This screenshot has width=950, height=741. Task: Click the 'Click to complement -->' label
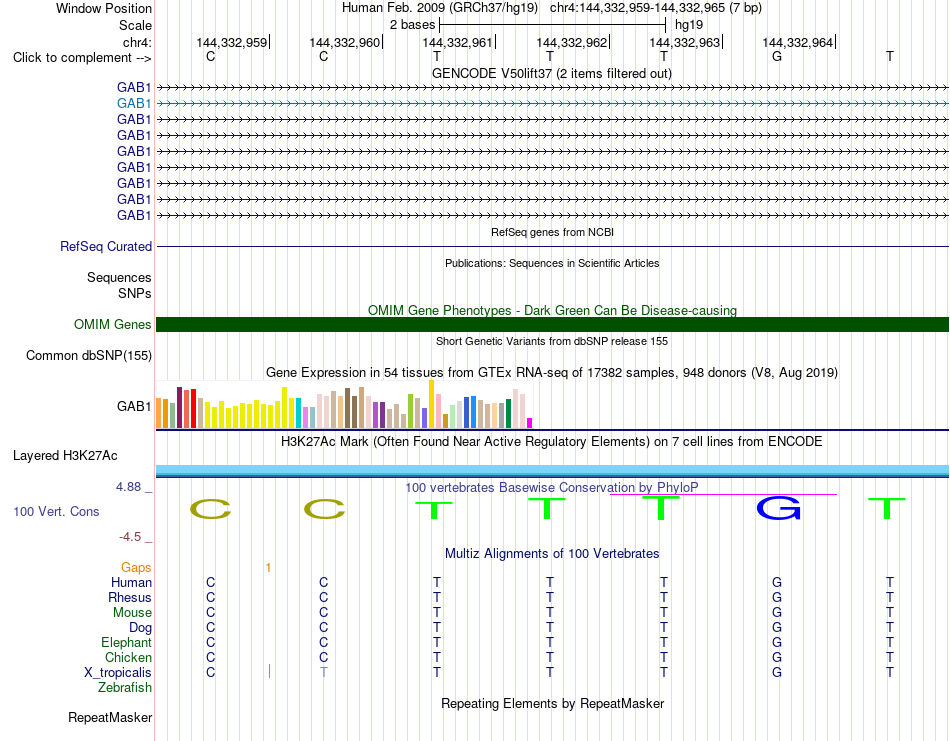(x=82, y=58)
